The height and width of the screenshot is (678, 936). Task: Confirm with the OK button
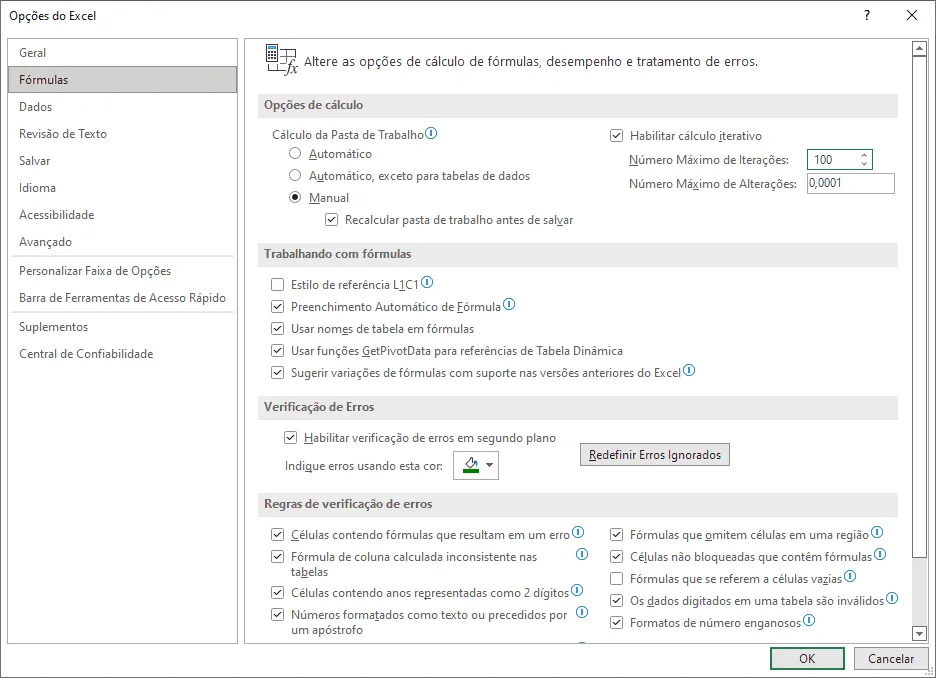[807, 658]
